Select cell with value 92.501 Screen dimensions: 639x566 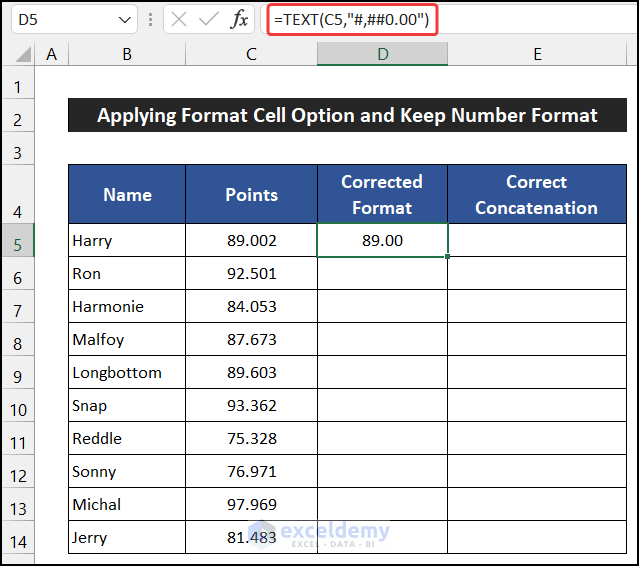pyautogui.click(x=251, y=274)
